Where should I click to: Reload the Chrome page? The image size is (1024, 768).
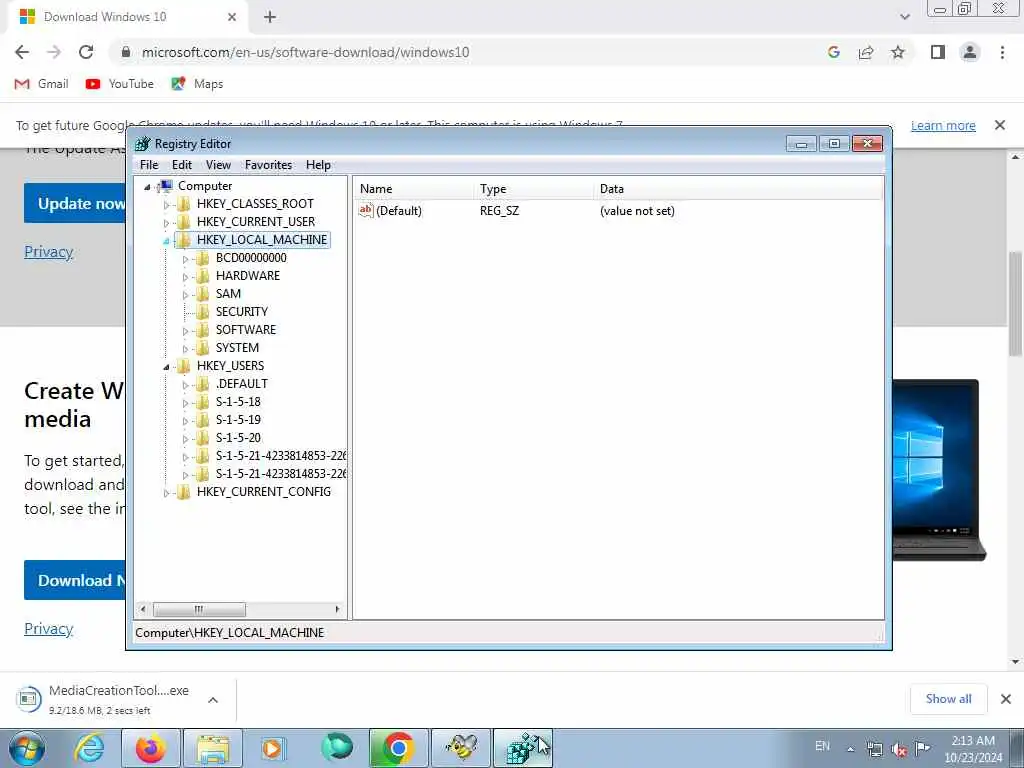[x=86, y=52]
